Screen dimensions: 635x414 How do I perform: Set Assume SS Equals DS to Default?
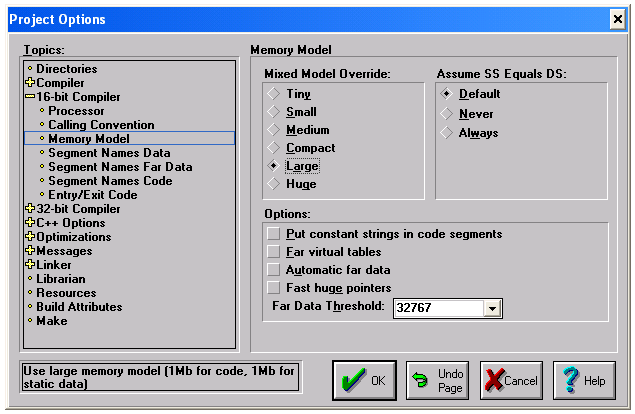click(x=446, y=94)
